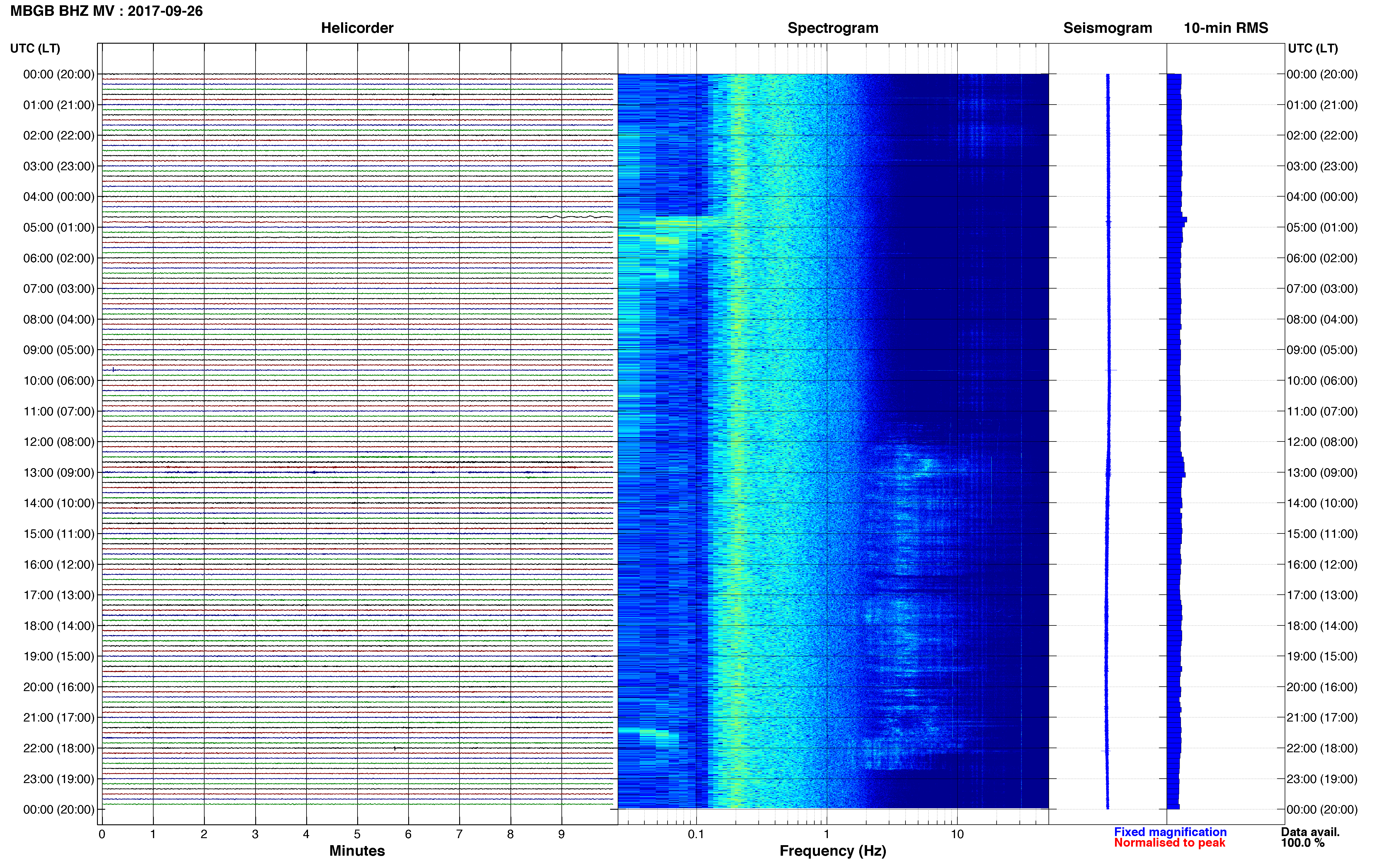Click '06:00 (02:00)' on the RMS-side time axis
This screenshot has height=868, width=1389.
click(1322, 258)
